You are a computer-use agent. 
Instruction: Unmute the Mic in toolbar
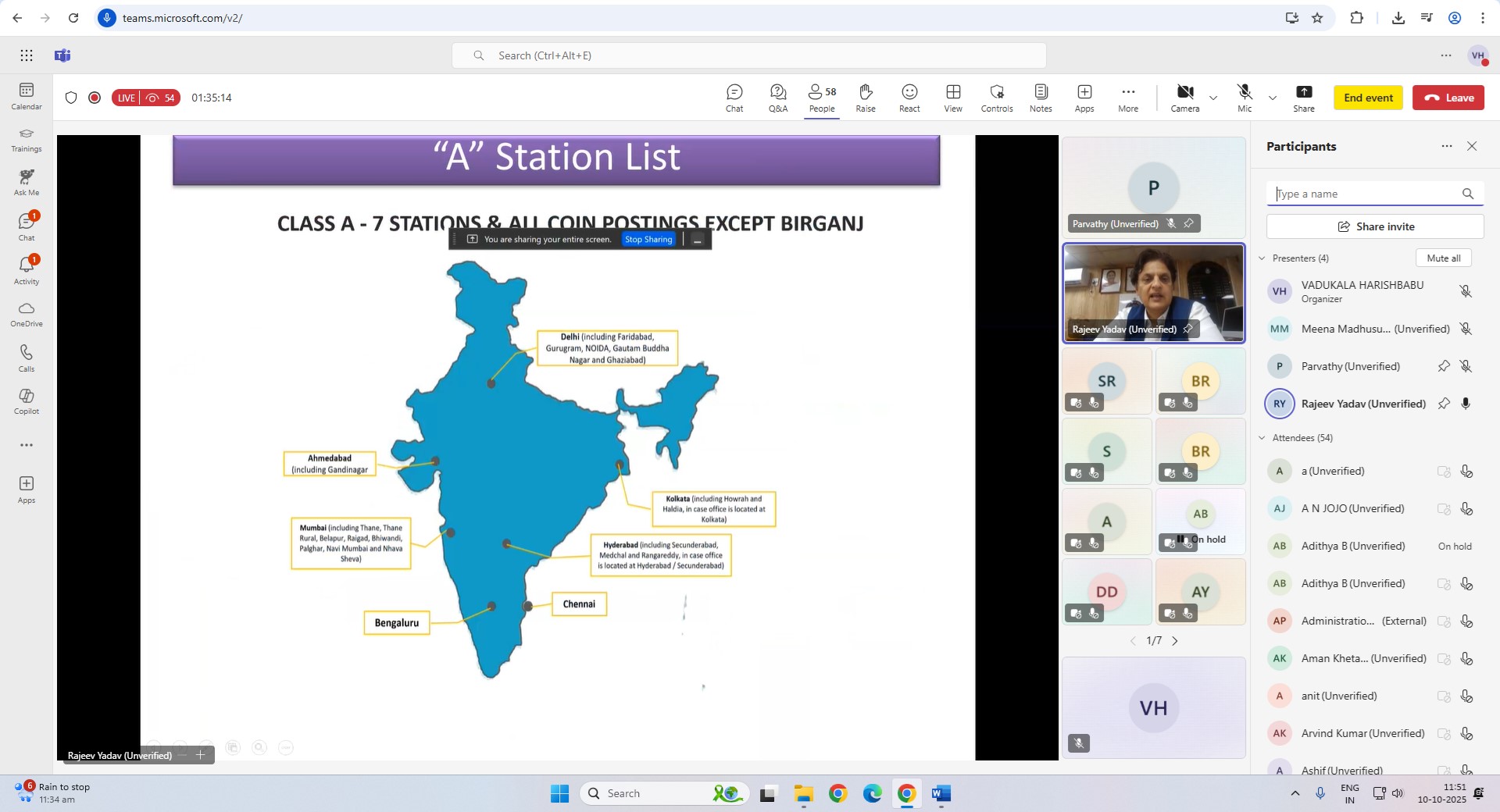point(1245,98)
